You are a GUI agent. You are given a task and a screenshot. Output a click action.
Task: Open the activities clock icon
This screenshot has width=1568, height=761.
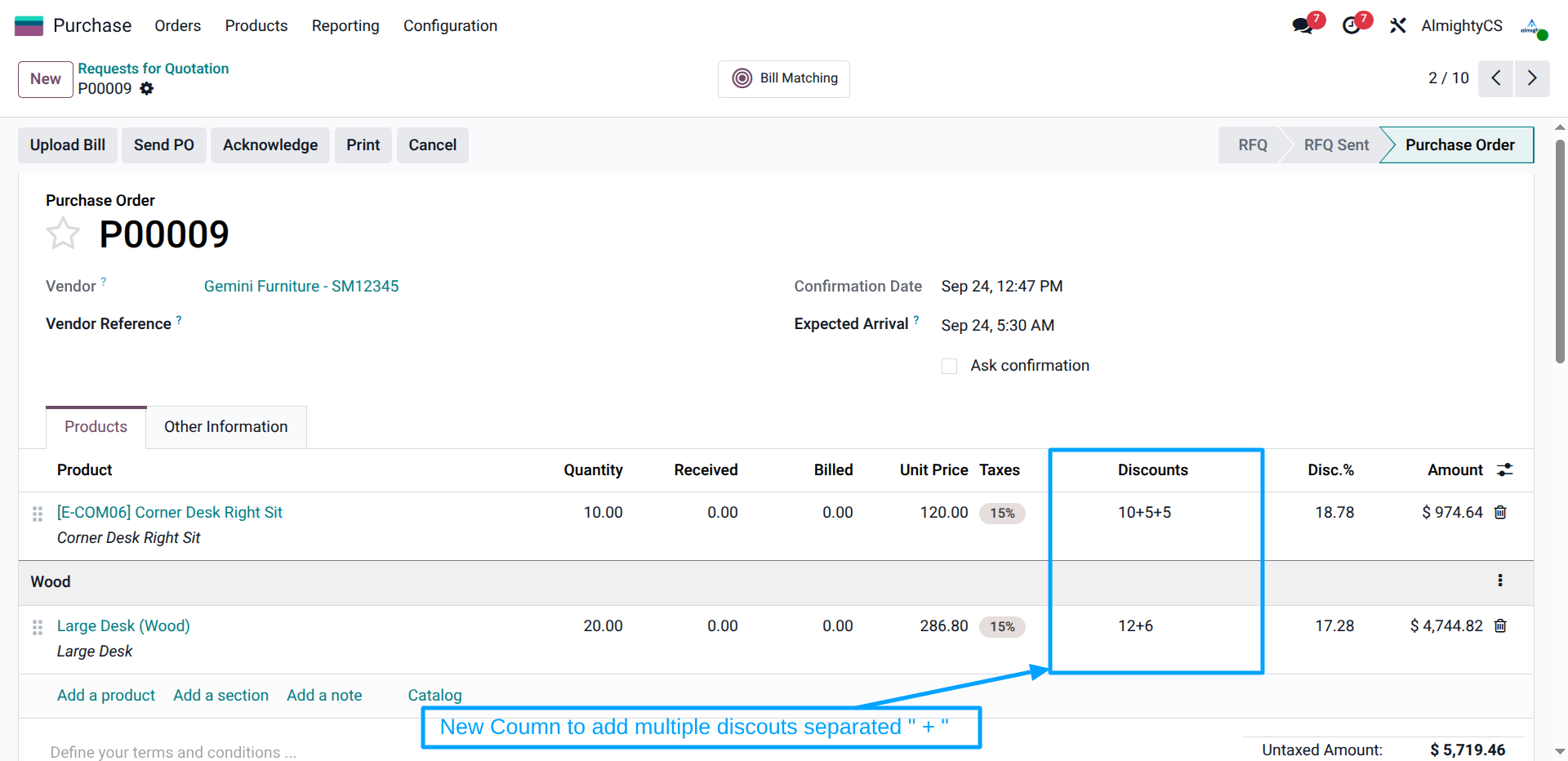point(1352,26)
